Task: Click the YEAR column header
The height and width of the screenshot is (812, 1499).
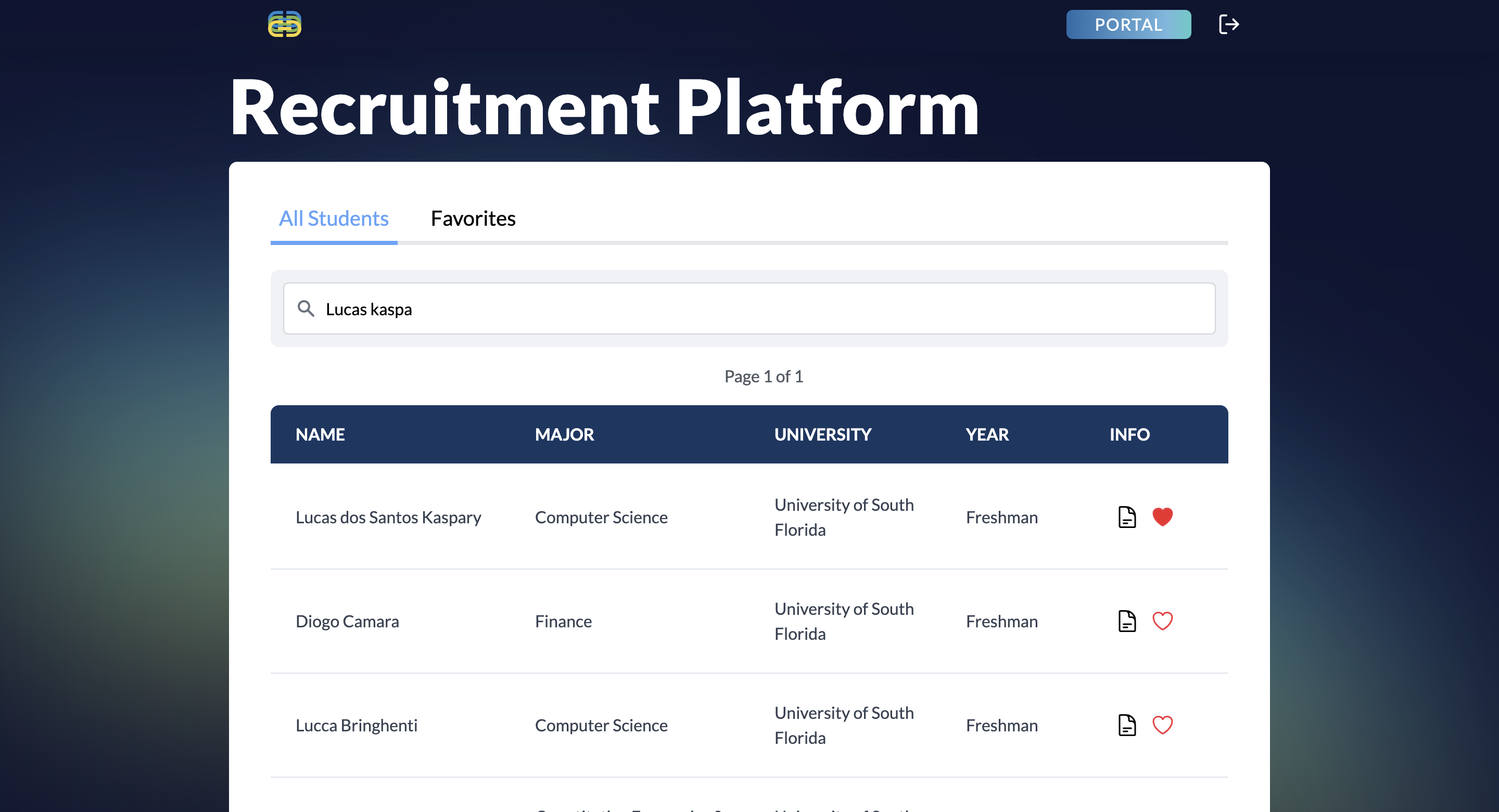Action: (x=987, y=434)
